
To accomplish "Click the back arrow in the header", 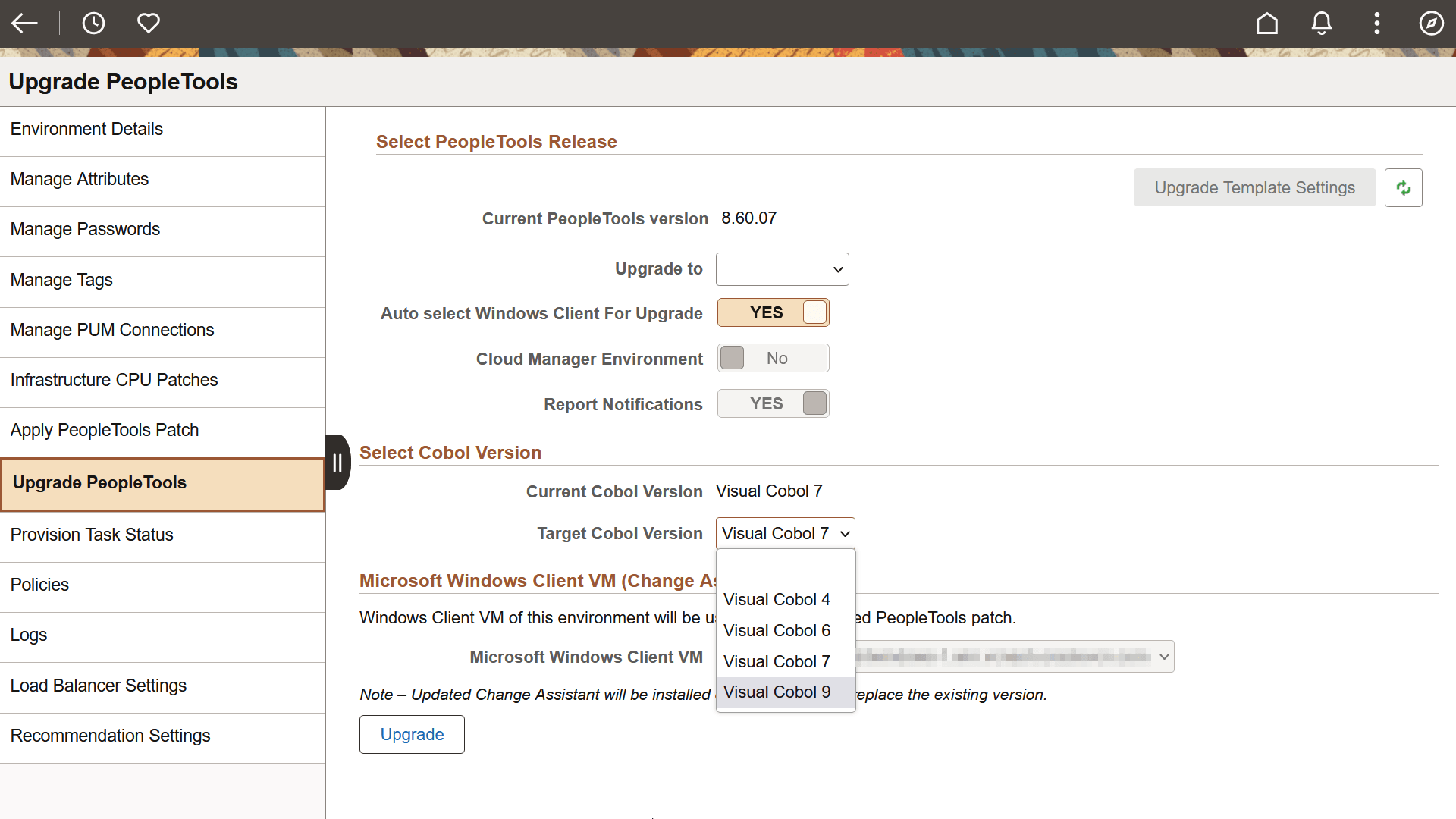I will point(25,23).
